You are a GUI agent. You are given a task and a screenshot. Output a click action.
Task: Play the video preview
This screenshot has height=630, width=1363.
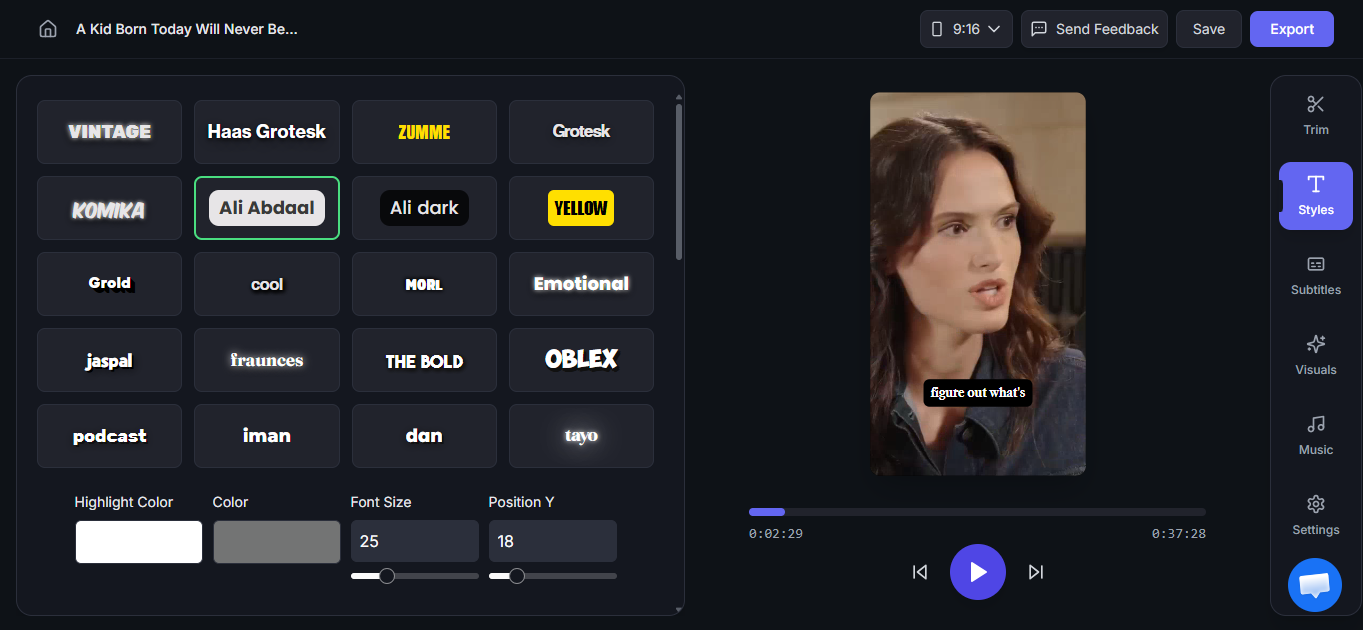click(x=978, y=572)
